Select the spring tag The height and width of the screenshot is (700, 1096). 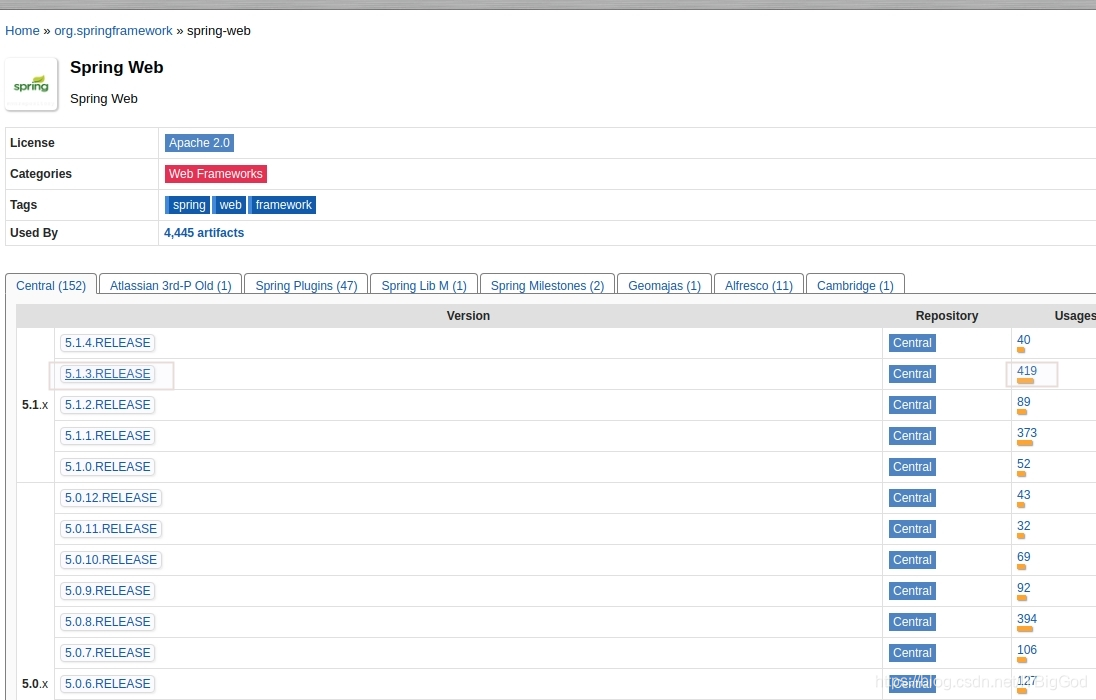pos(189,205)
